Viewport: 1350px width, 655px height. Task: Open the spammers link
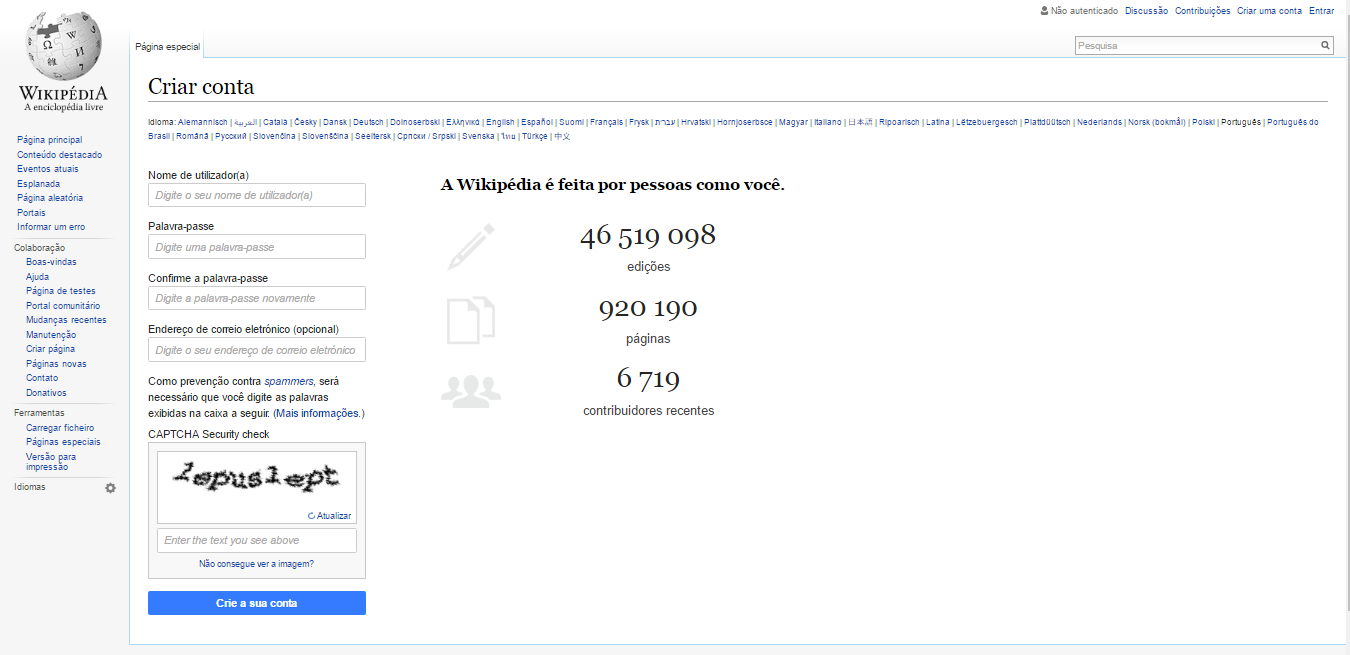(289, 381)
